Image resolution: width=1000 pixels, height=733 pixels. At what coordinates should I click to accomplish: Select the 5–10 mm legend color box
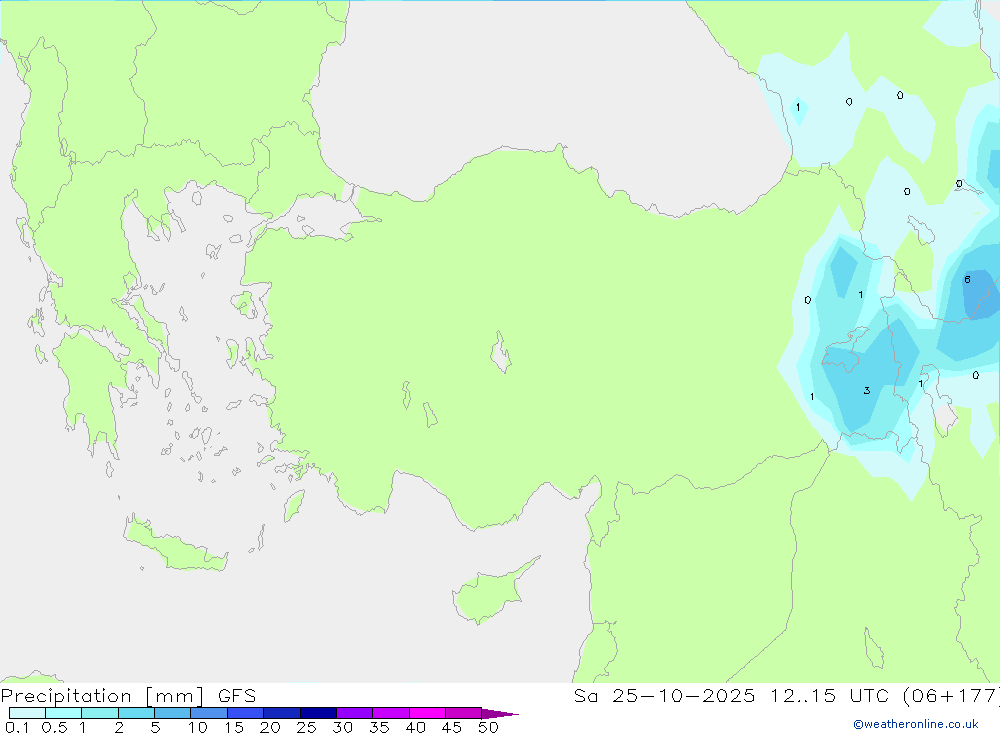(x=173, y=713)
